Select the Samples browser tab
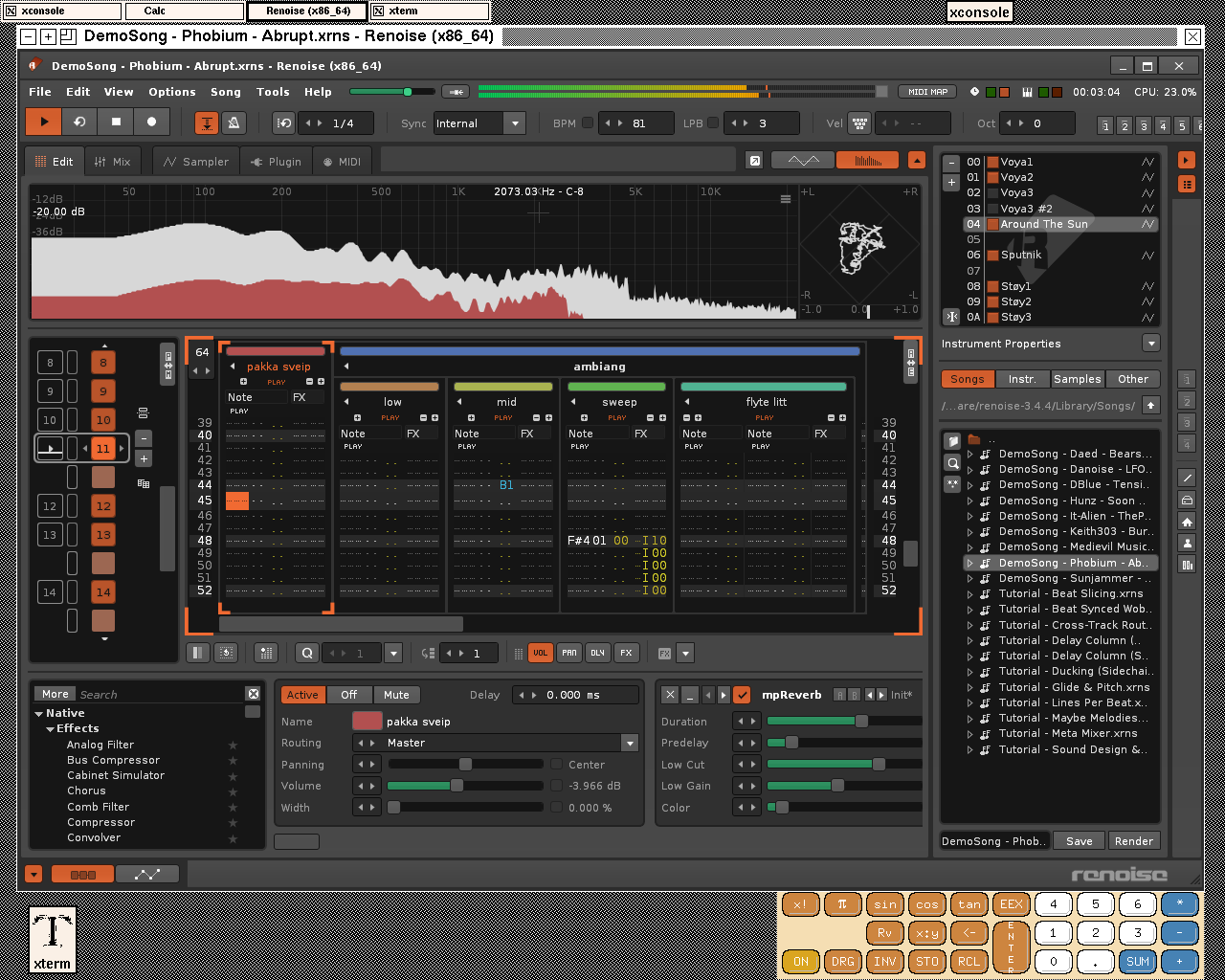The height and width of the screenshot is (980, 1225). tap(1078, 379)
